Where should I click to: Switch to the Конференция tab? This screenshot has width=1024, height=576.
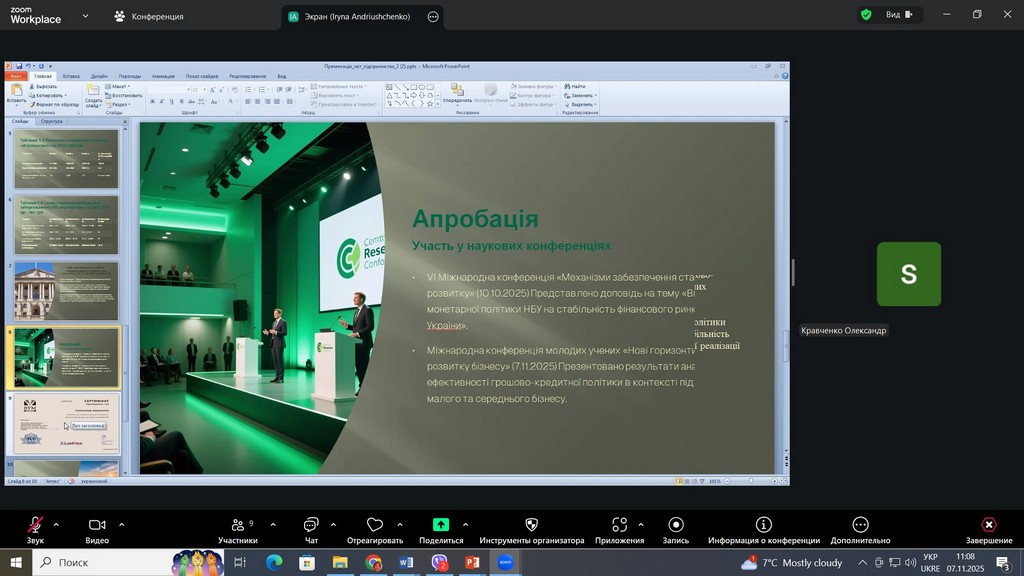click(148, 16)
